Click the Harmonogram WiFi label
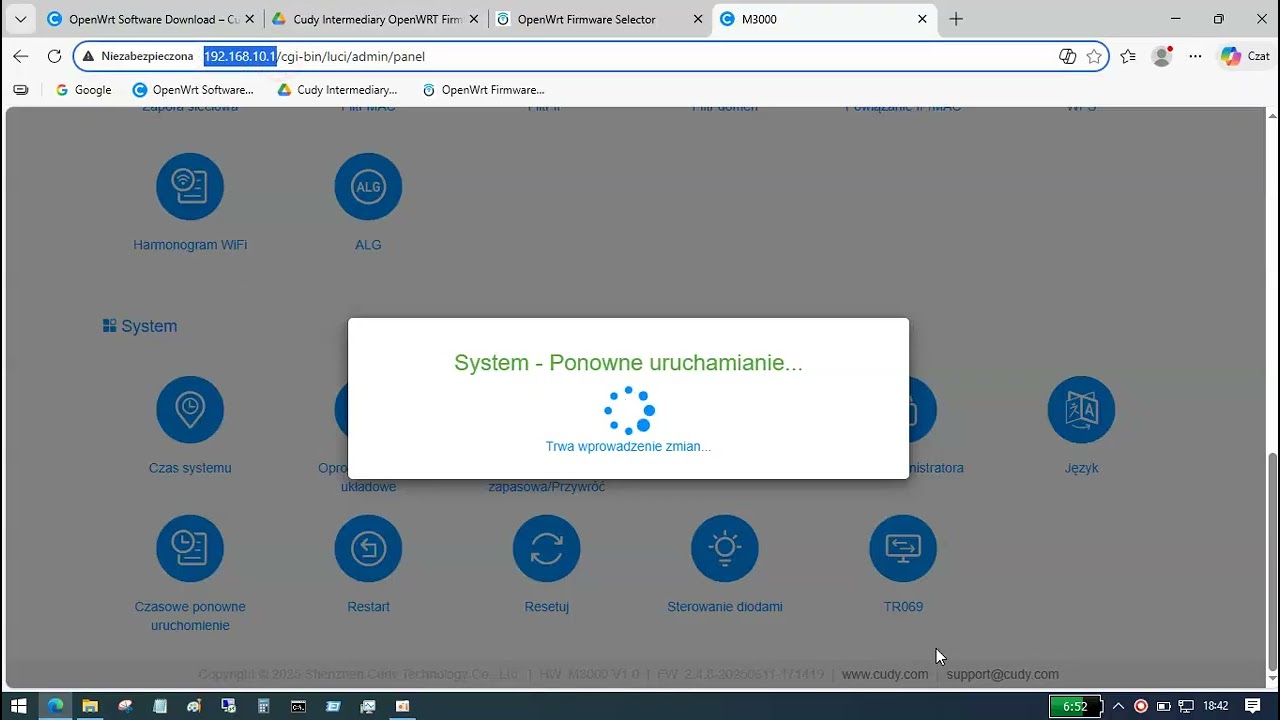The image size is (1280, 720). click(x=190, y=244)
